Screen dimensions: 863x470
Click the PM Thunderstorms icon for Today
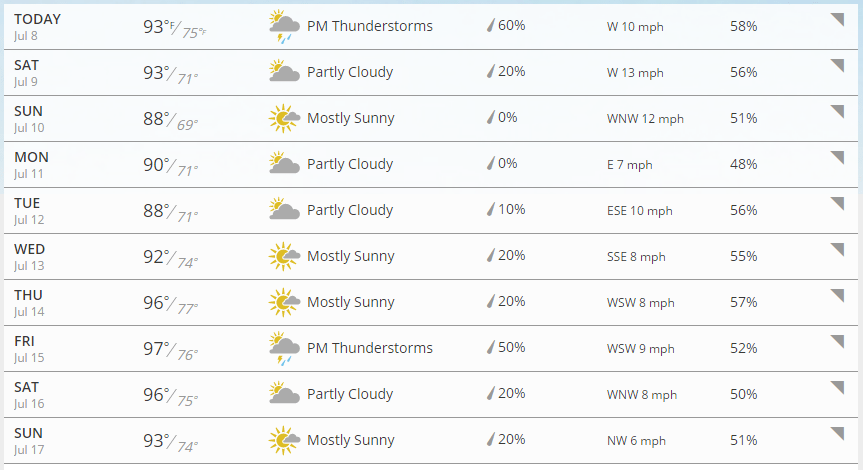[284, 26]
